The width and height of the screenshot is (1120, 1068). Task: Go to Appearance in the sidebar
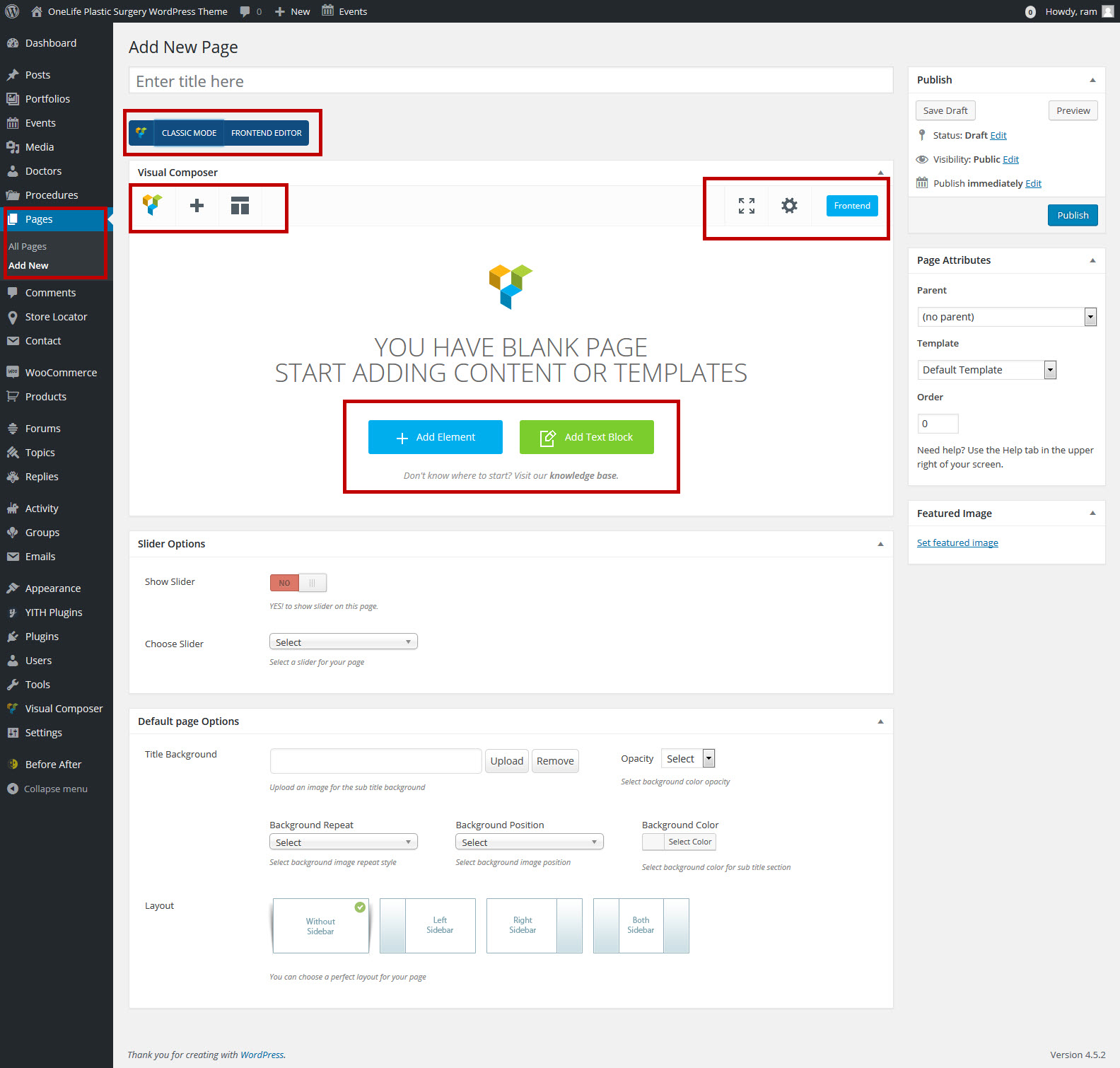point(53,588)
